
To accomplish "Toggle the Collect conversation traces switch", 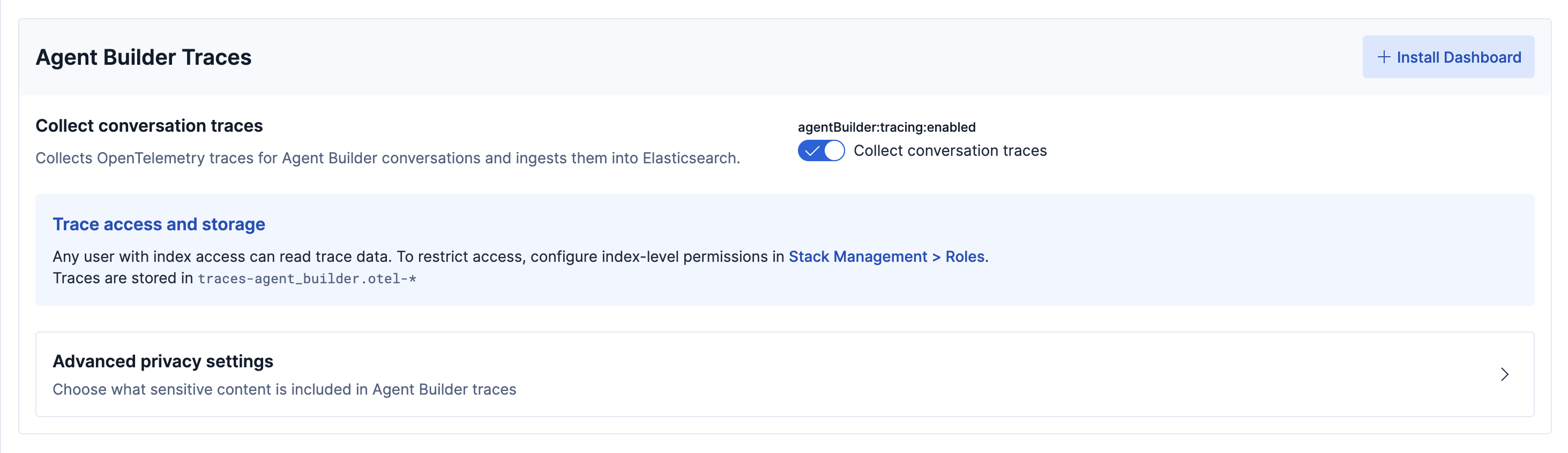I will [820, 150].
